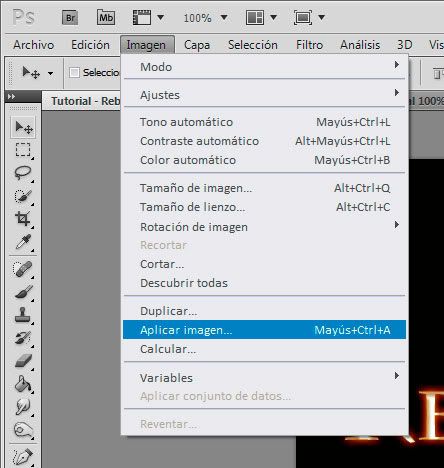The width and height of the screenshot is (444, 468).
Task: Choose the Quick Selection tool
Action: (x=23, y=196)
